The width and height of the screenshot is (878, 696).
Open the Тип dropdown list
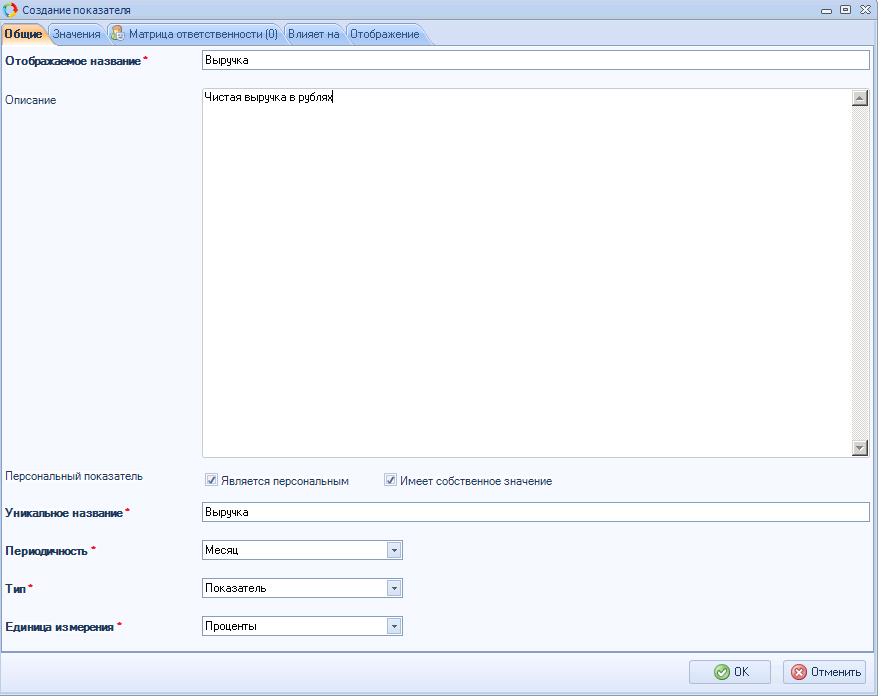click(x=394, y=588)
